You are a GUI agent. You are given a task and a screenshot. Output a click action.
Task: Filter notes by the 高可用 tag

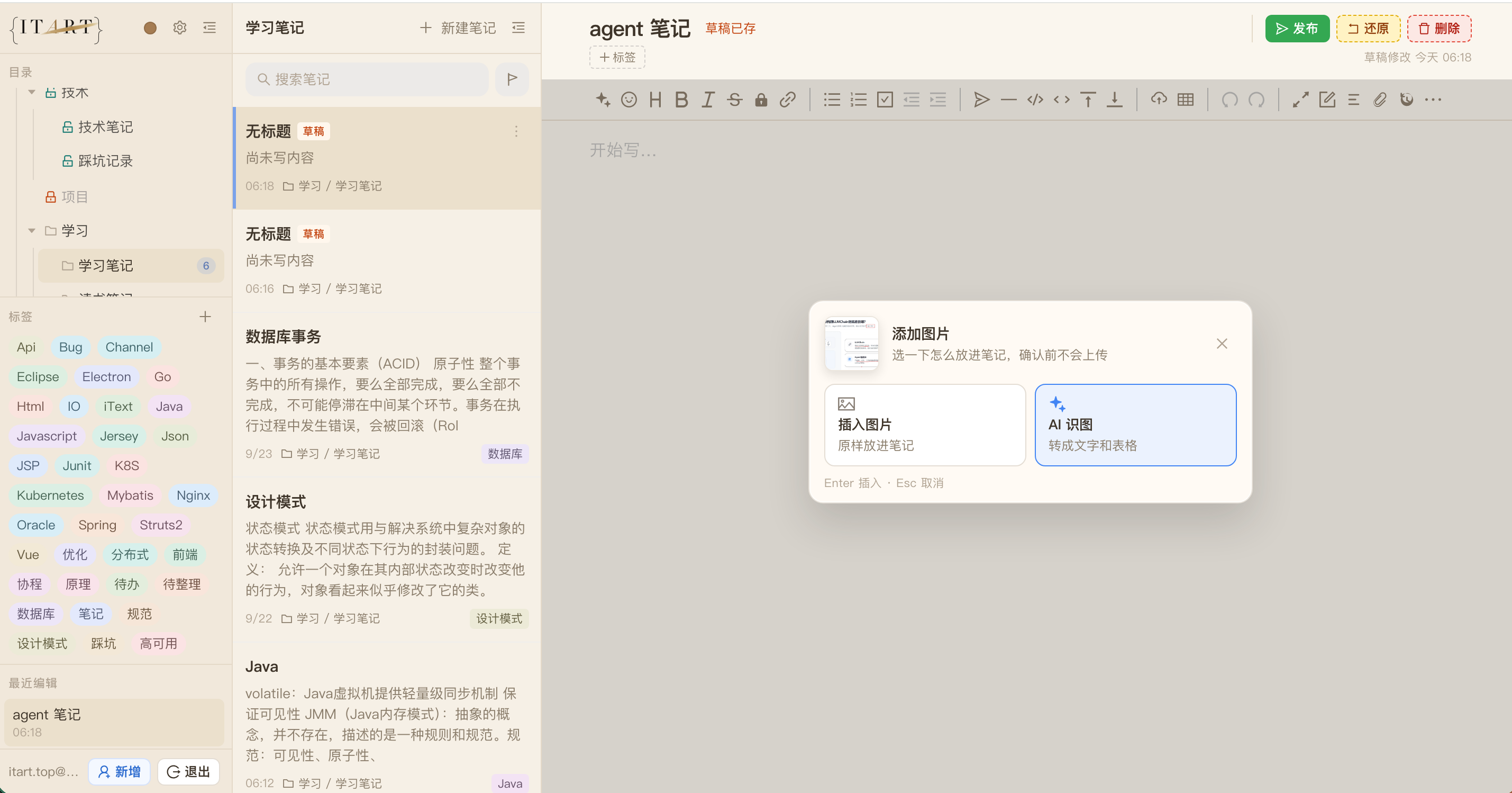(x=159, y=643)
